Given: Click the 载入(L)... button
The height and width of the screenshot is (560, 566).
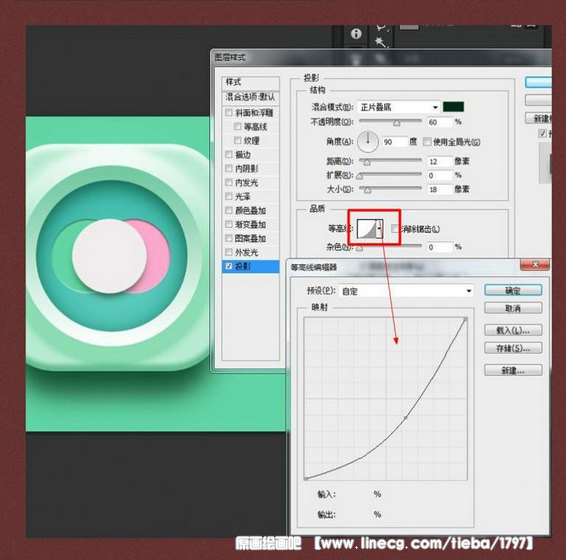Looking at the screenshot, I should point(513,330).
